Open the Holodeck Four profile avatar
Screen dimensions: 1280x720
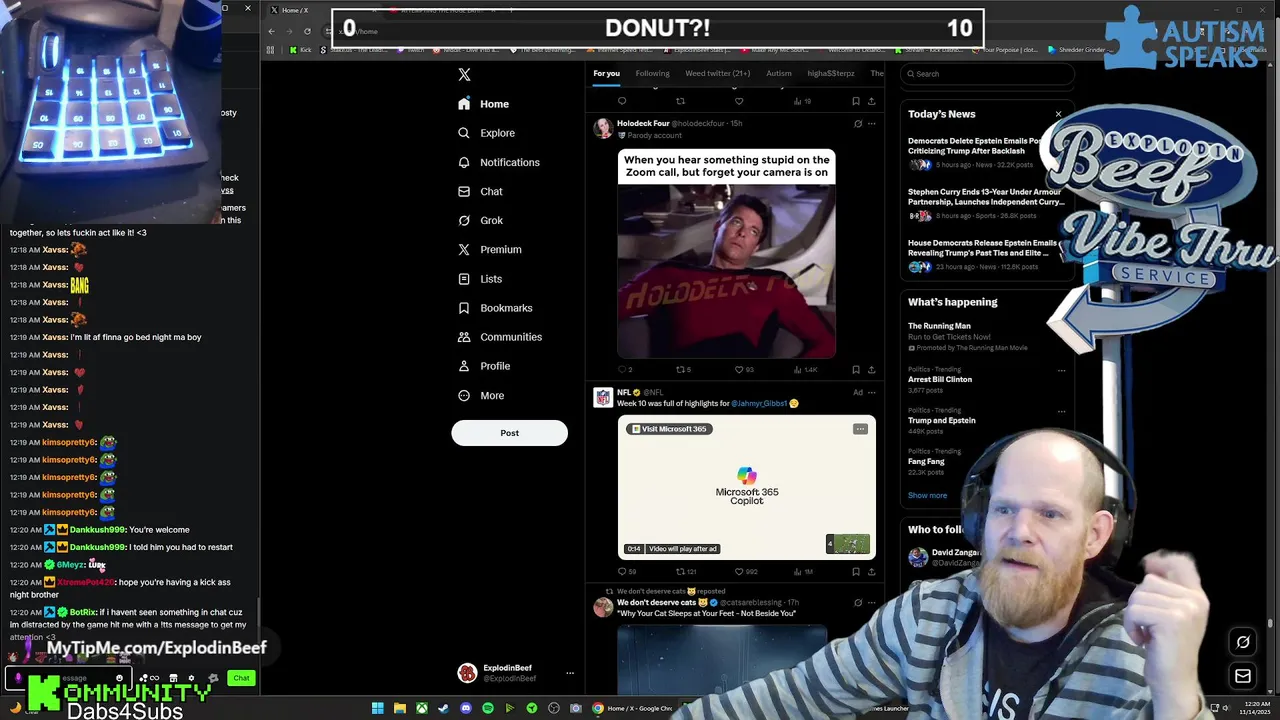point(603,128)
